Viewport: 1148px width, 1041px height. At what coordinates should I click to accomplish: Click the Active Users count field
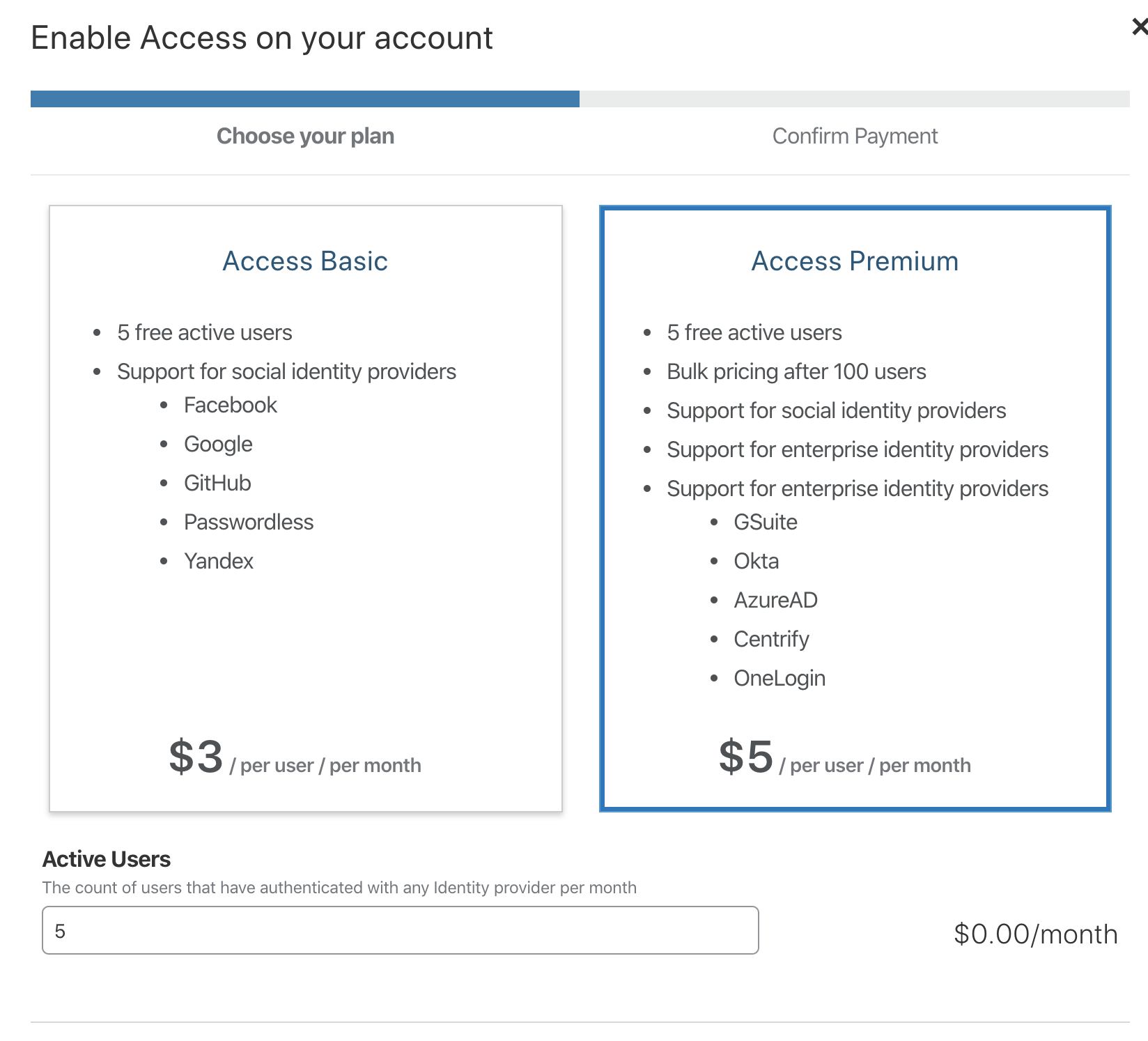point(400,930)
